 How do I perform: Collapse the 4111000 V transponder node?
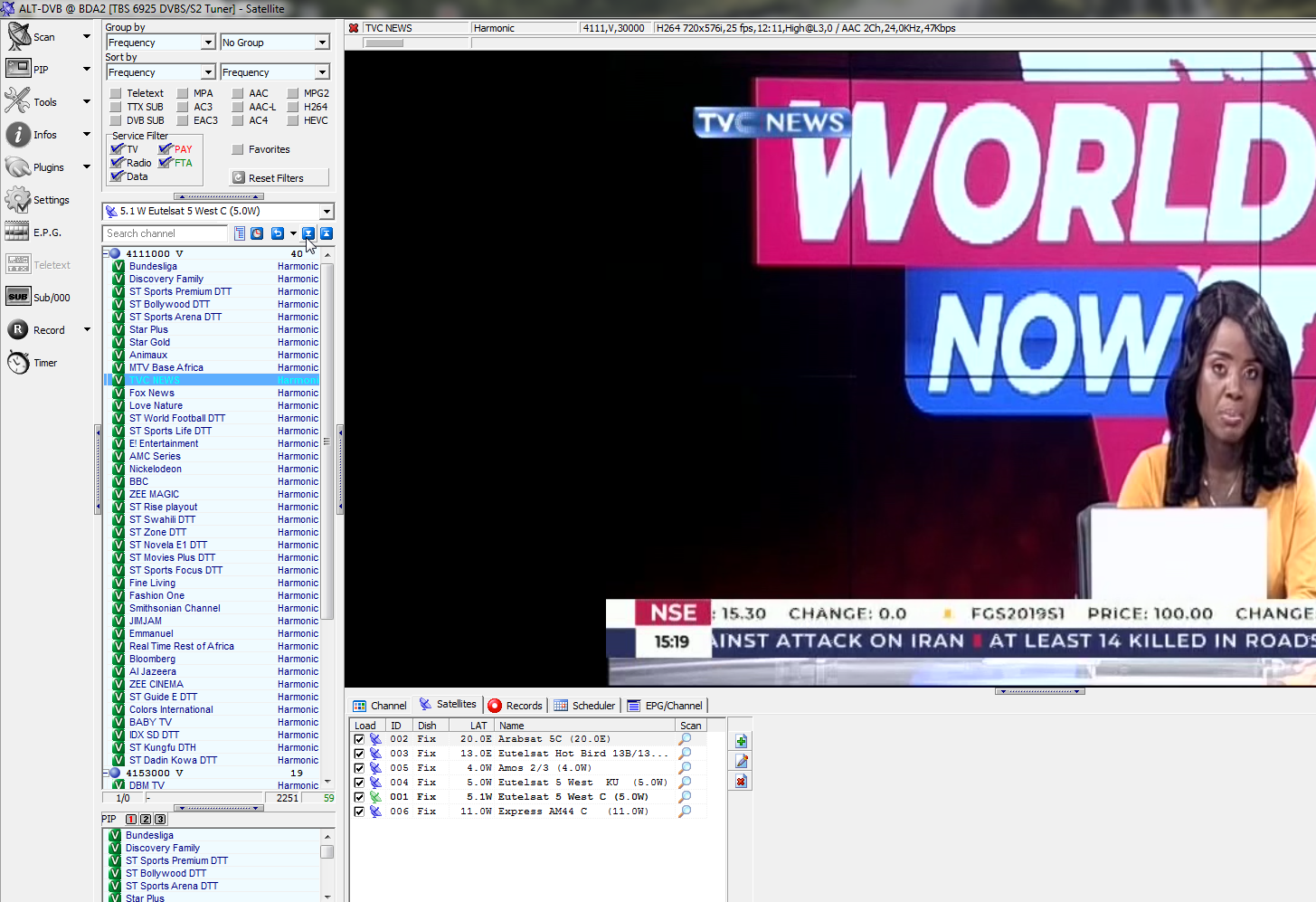(x=106, y=254)
